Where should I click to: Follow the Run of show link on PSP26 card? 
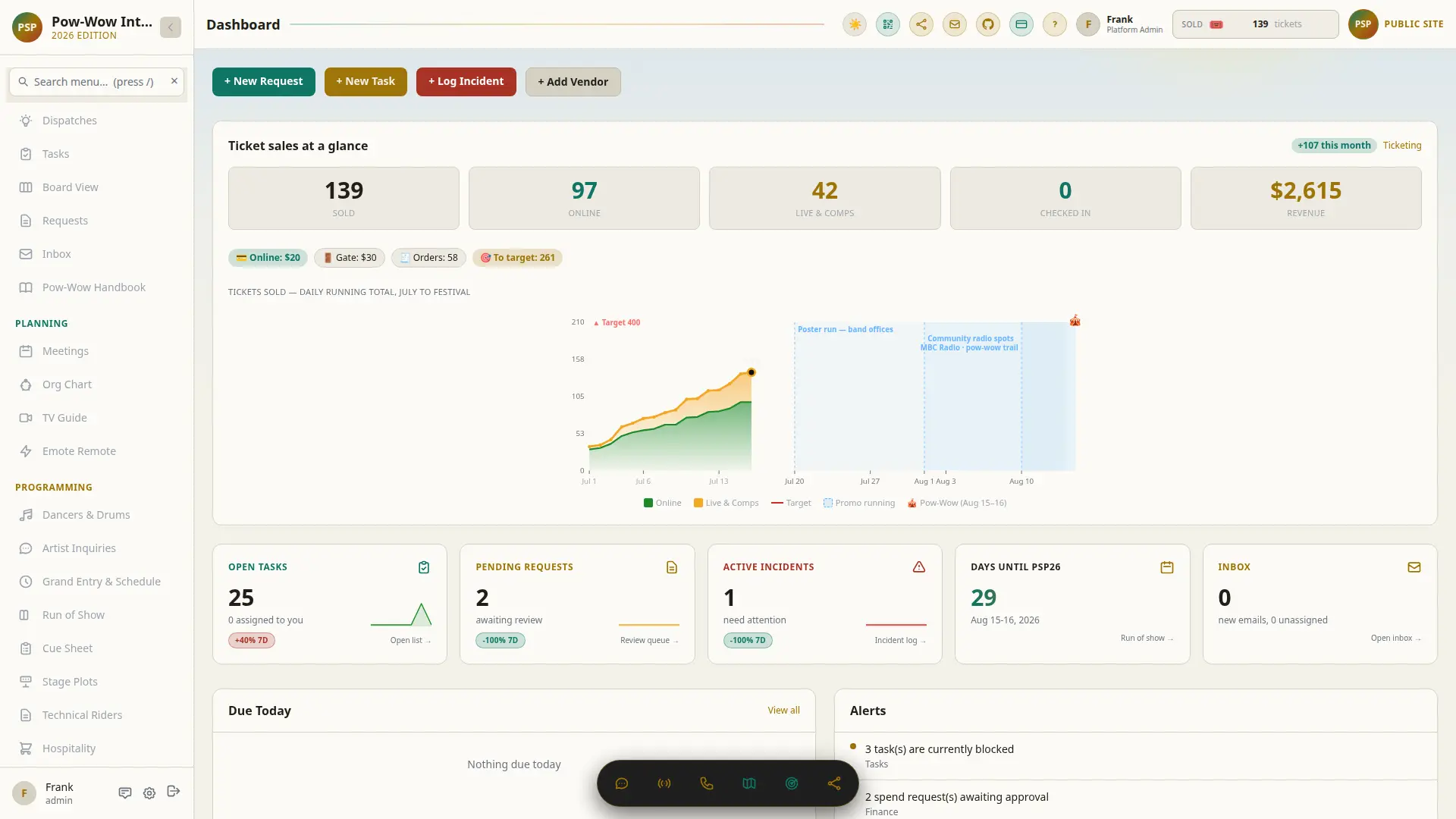click(x=1147, y=639)
